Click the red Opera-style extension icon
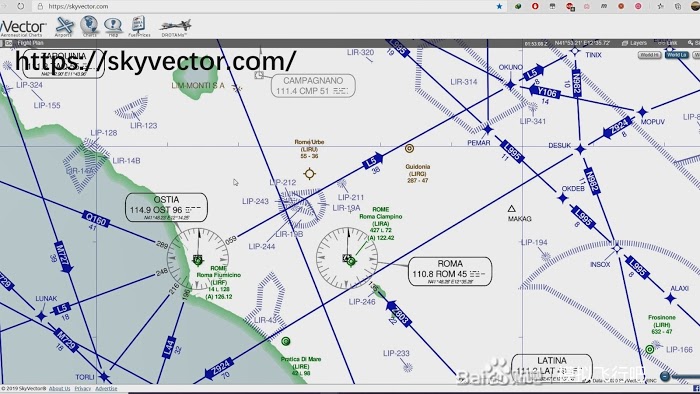This screenshot has width=700, height=394. [x=535, y=6]
